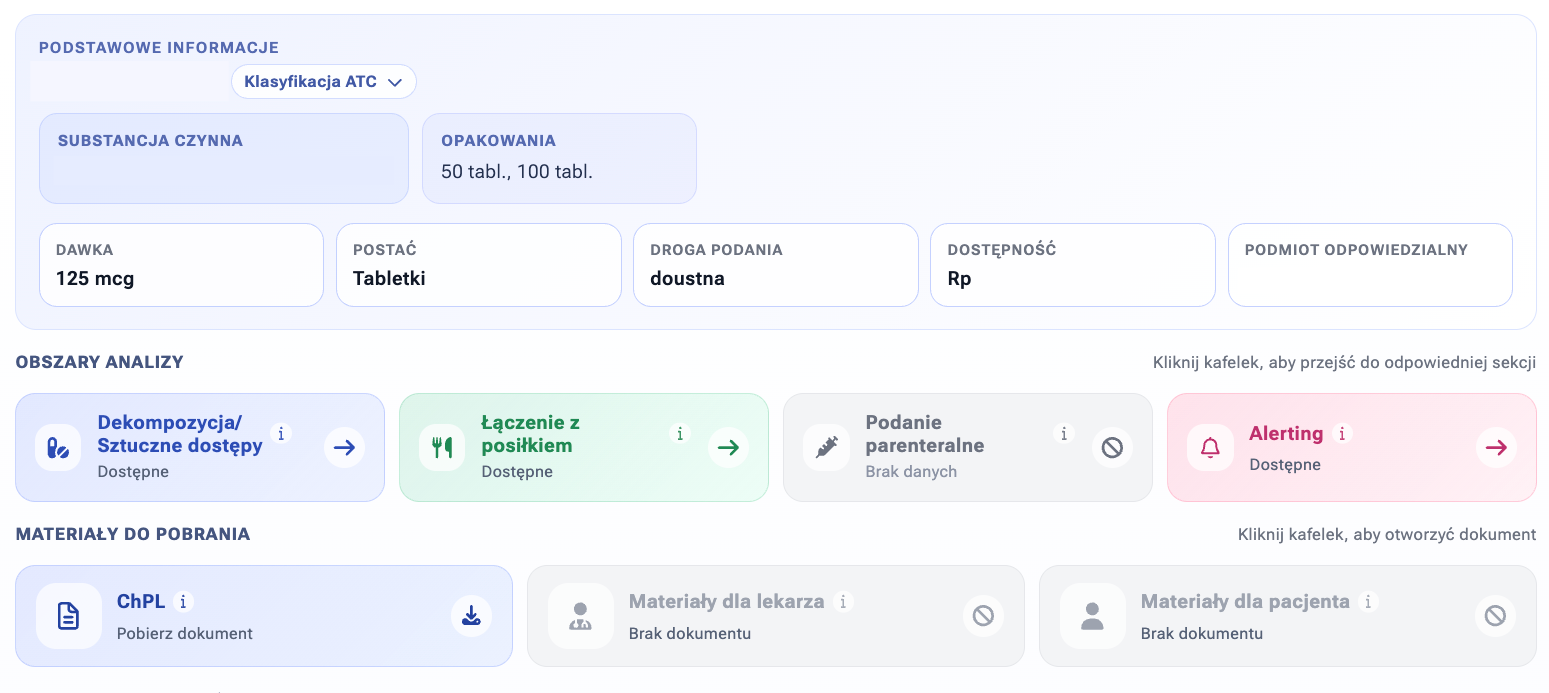Click the fork and knife meal icon
This screenshot has width=1549, height=693.
[442, 448]
